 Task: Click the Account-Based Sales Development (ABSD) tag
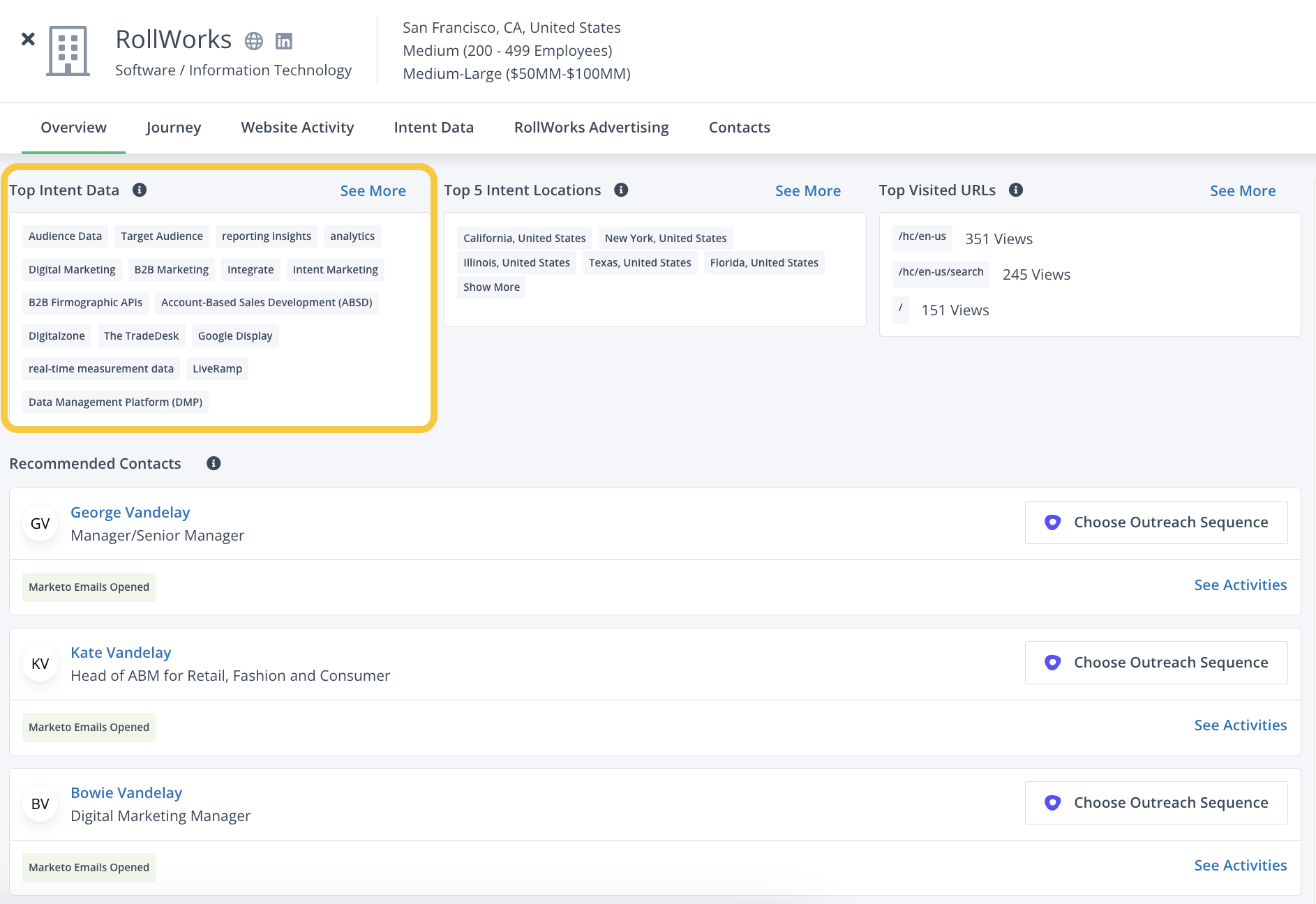click(267, 303)
